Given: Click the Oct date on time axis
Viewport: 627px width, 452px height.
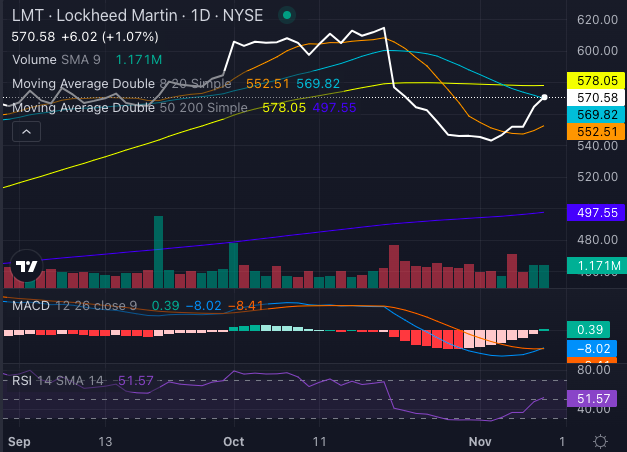Looking at the screenshot, I should (x=234, y=440).
